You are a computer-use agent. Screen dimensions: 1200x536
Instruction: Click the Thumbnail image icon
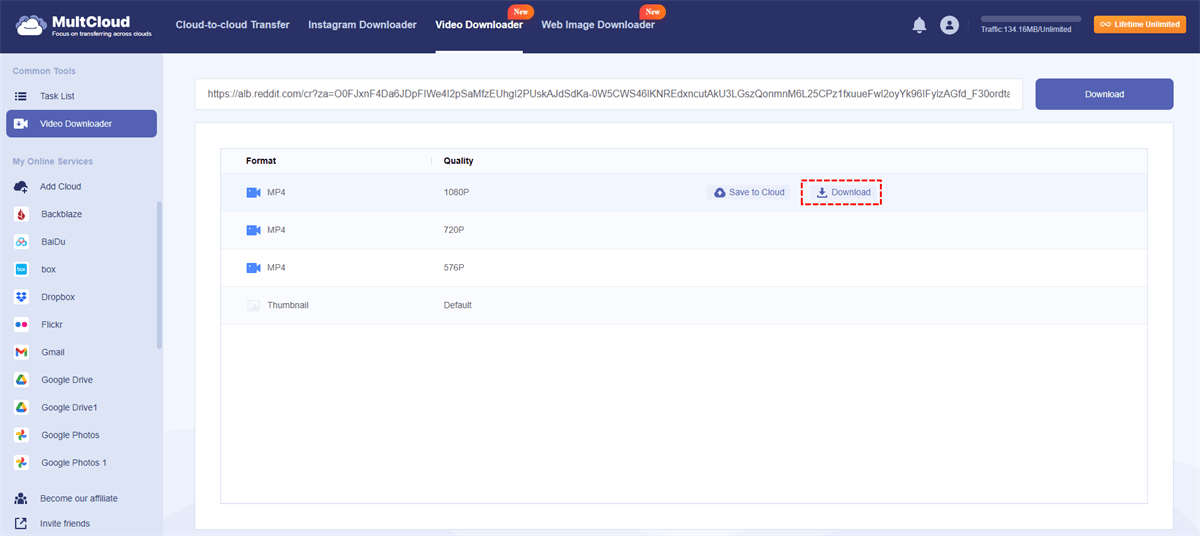point(253,305)
